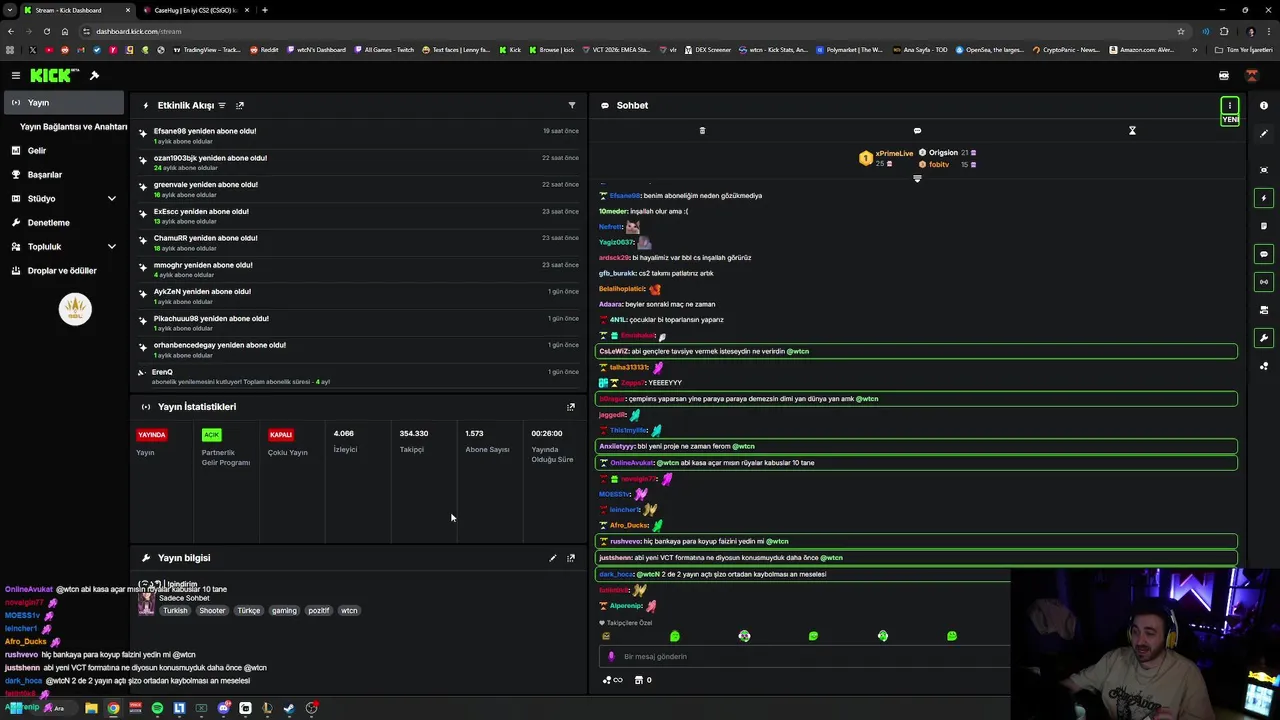Click the server icon in right rail
Image resolution: width=1280 pixels, height=720 pixels.
pos(1264,310)
